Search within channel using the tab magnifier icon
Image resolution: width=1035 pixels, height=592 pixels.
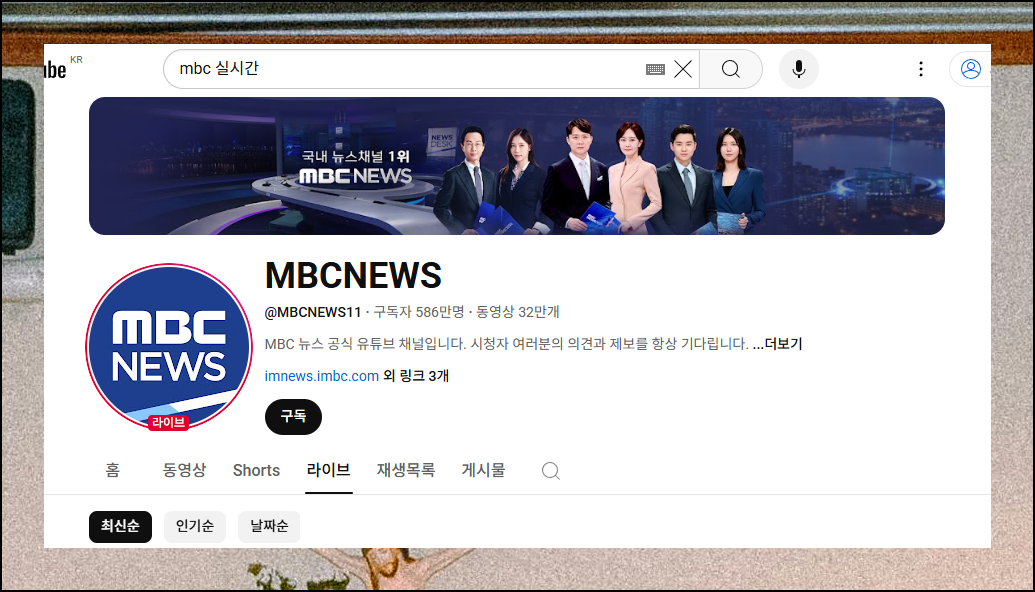pos(551,471)
